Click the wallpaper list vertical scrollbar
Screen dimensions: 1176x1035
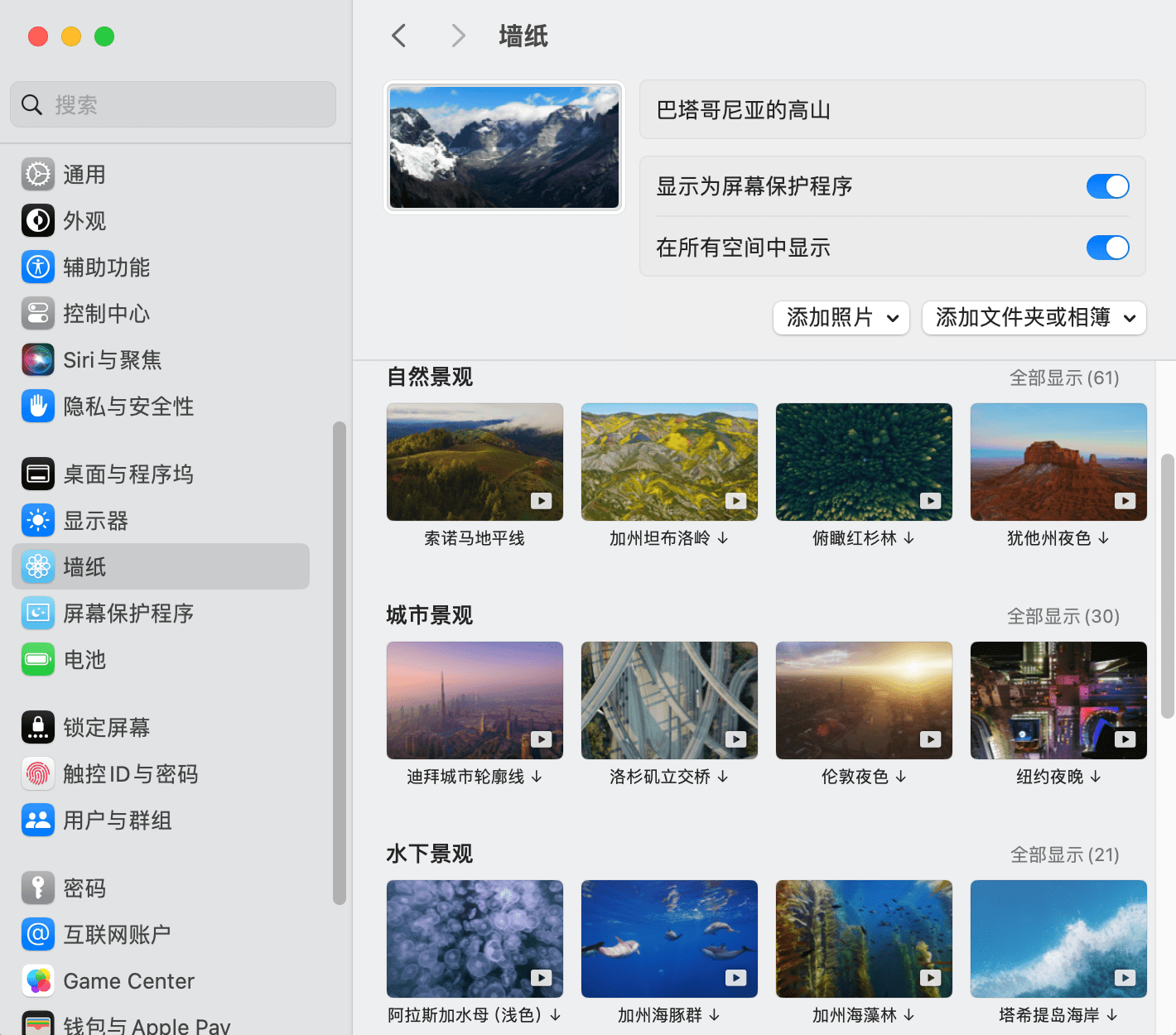click(x=1168, y=586)
